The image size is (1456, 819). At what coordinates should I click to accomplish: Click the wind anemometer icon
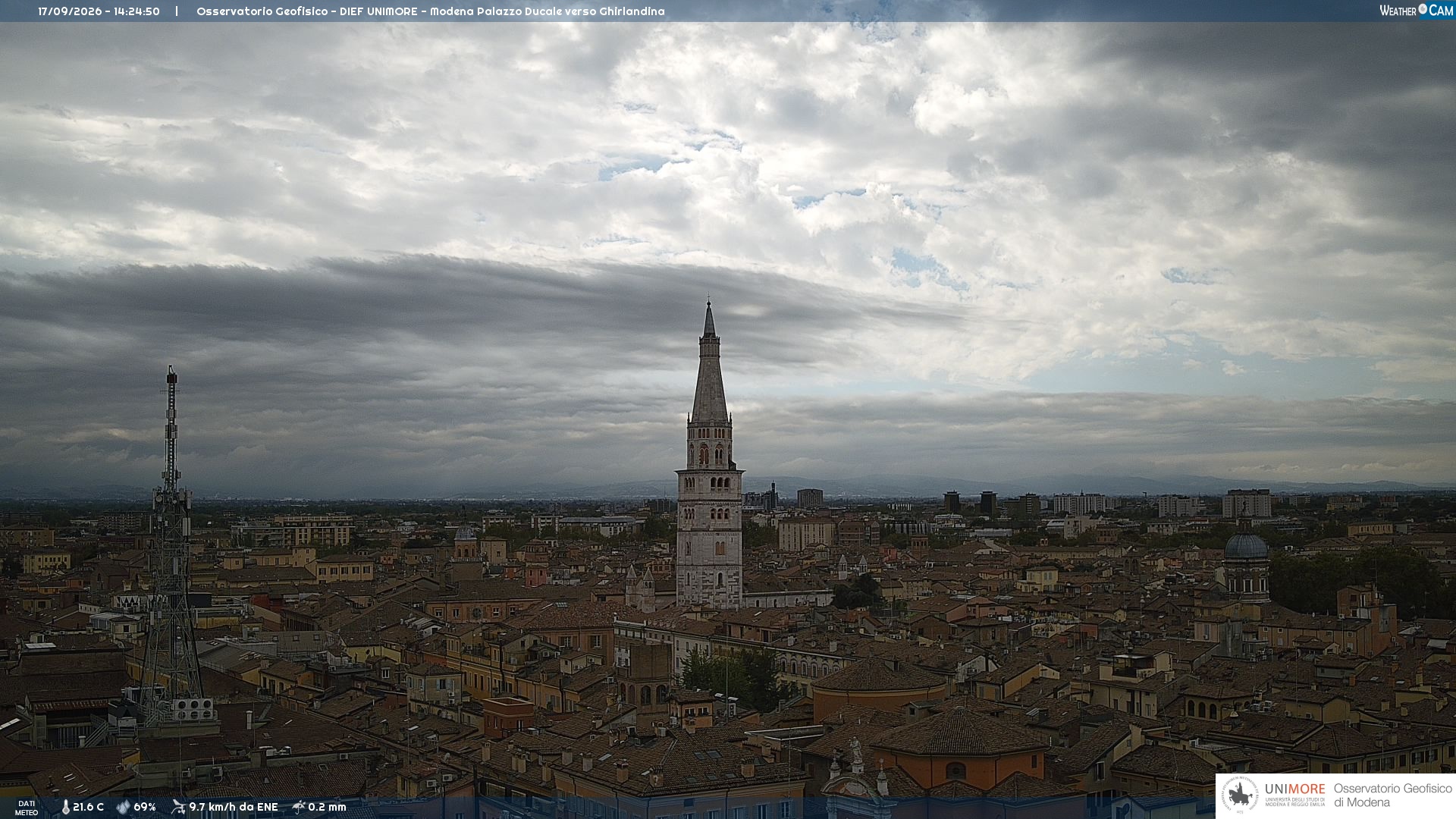(x=178, y=807)
